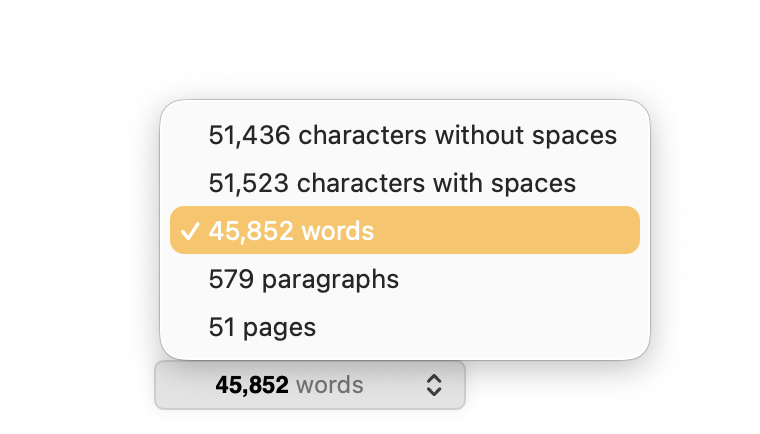Show the paragraph count in the status bar

tap(405, 279)
